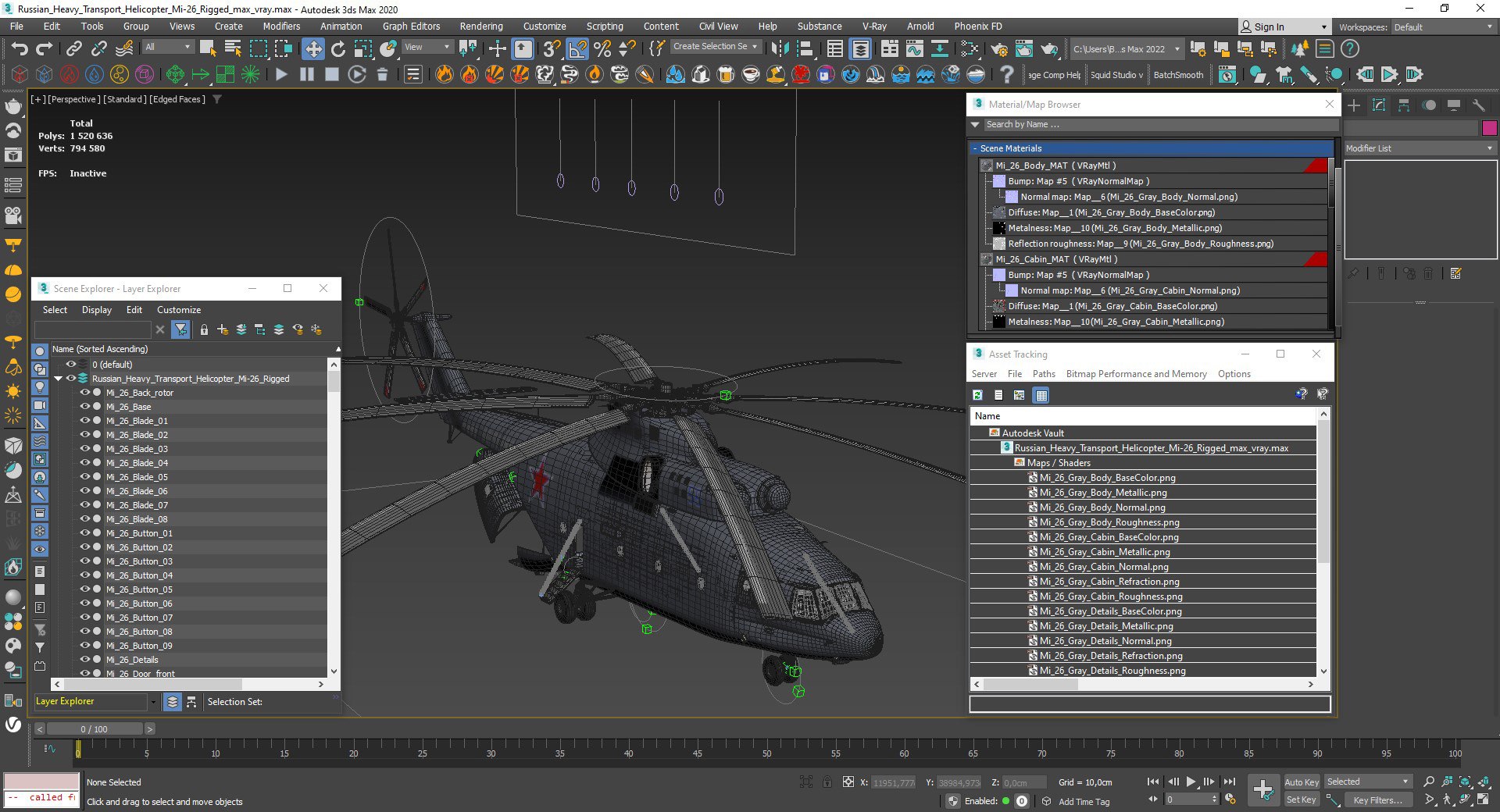Viewport: 1500px width, 812px height.
Task: Select Mi_26_Gray_Body_BaseColor.png in Asset Tracking
Action: point(1107,478)
